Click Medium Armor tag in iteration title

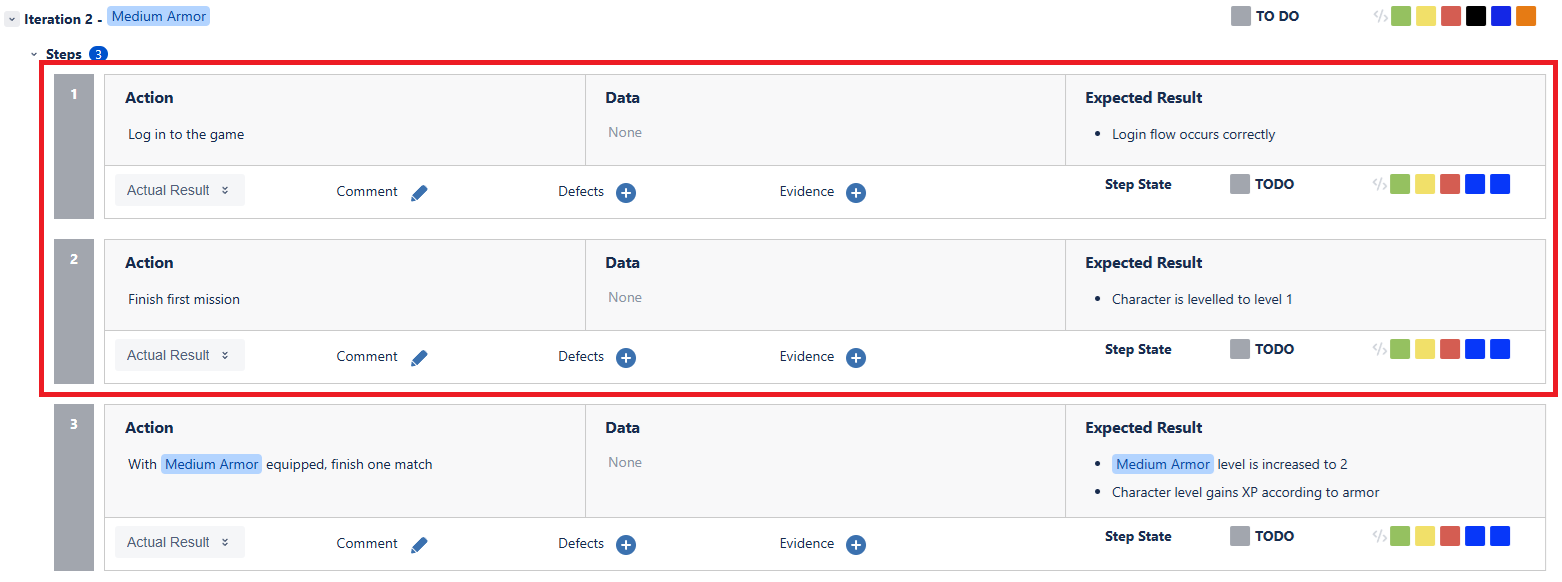158,17
